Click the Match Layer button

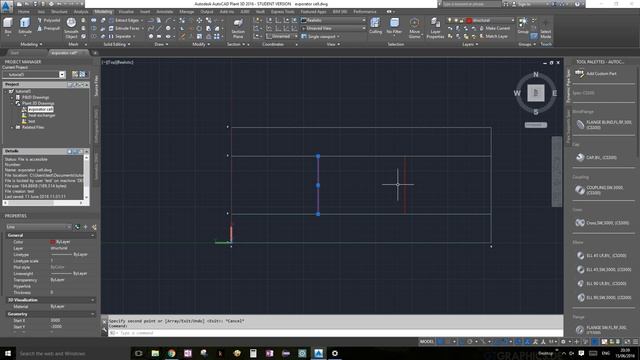click(493, 36)
